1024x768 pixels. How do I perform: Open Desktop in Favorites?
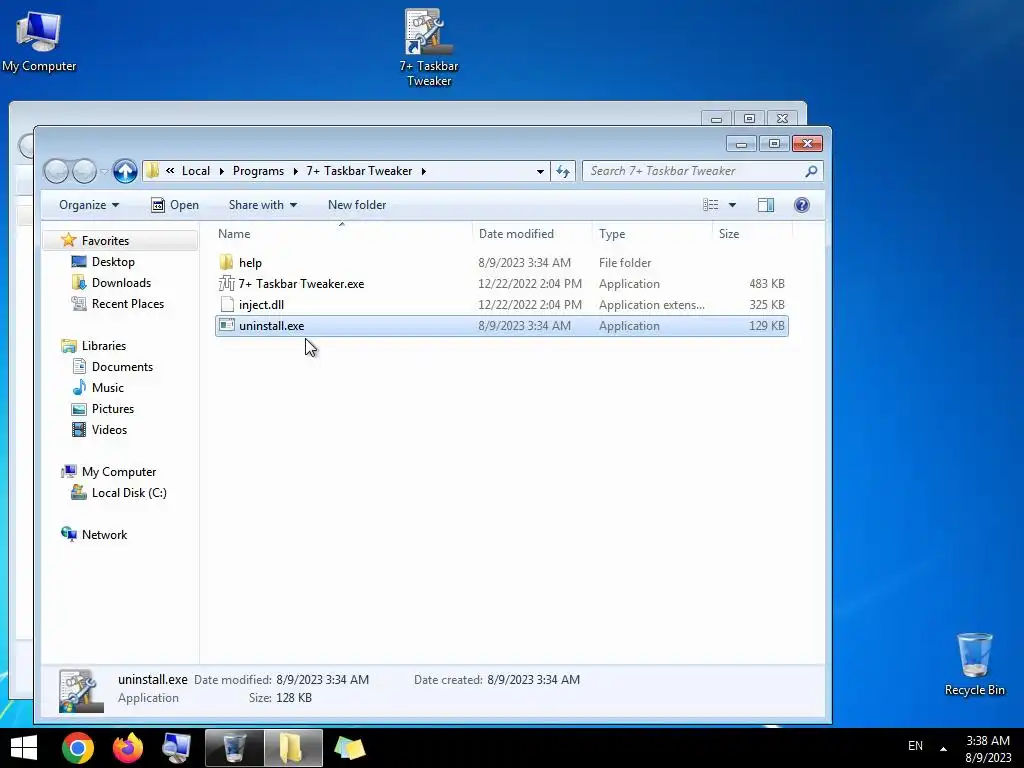coord(113,262)
